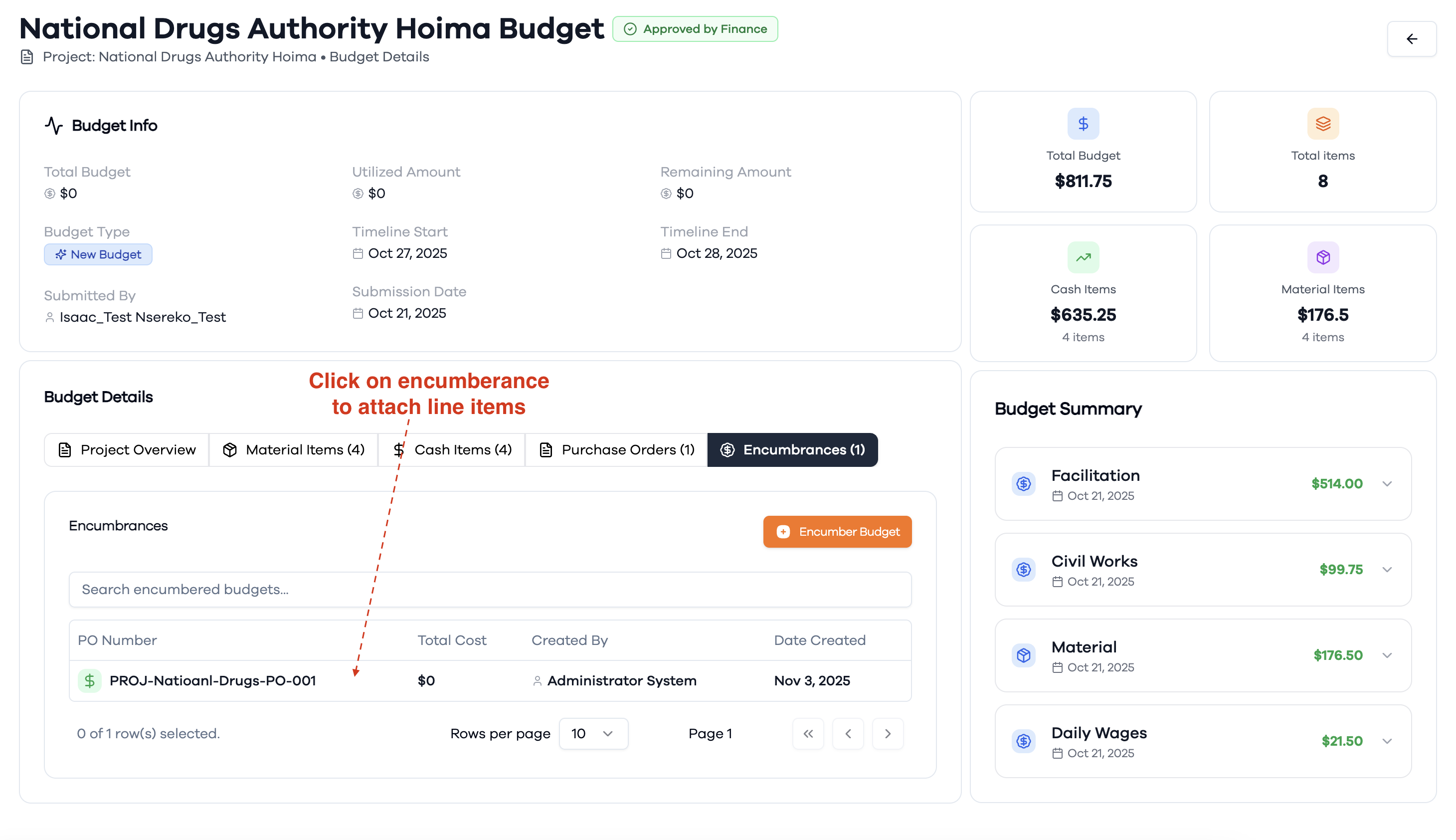This screenshot has width=1456, height=840.
Task: Click the green dollar icon on PO row
Action: 89,681
